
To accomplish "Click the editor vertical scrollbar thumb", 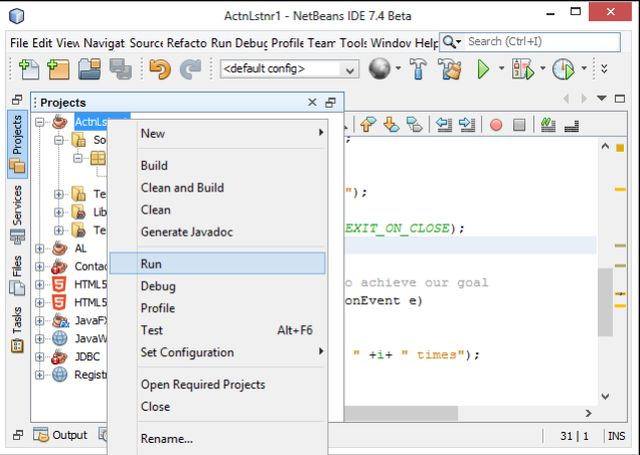I will (x=605, y=302).
